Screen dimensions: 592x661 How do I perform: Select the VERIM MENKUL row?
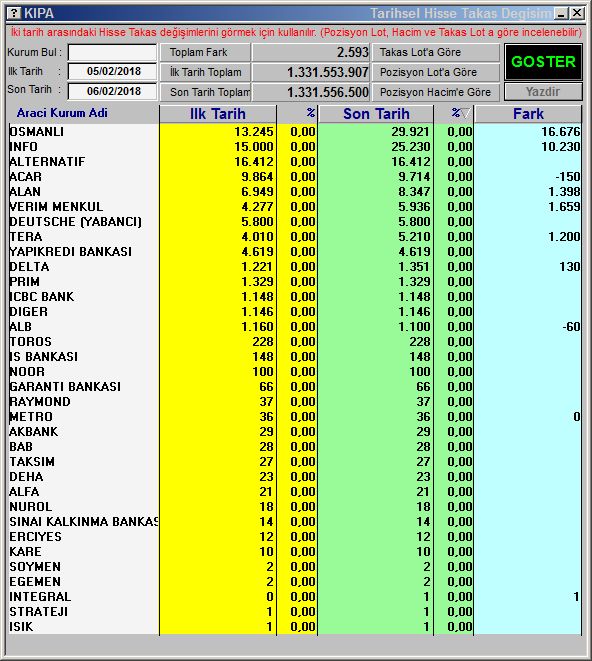295,207
